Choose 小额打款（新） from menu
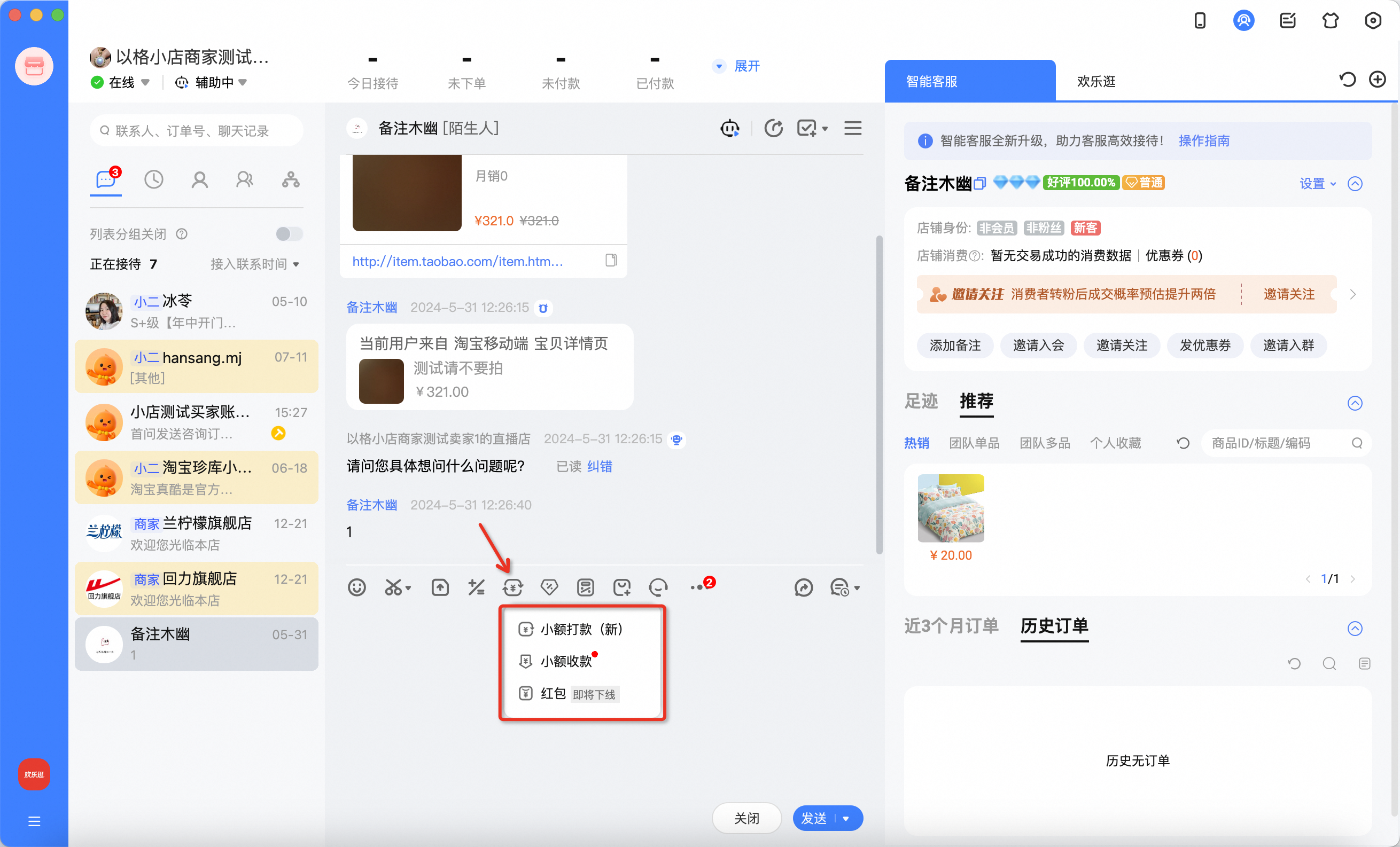The width and height of the screenshot is (1400, 847). [x=582, y=629]
